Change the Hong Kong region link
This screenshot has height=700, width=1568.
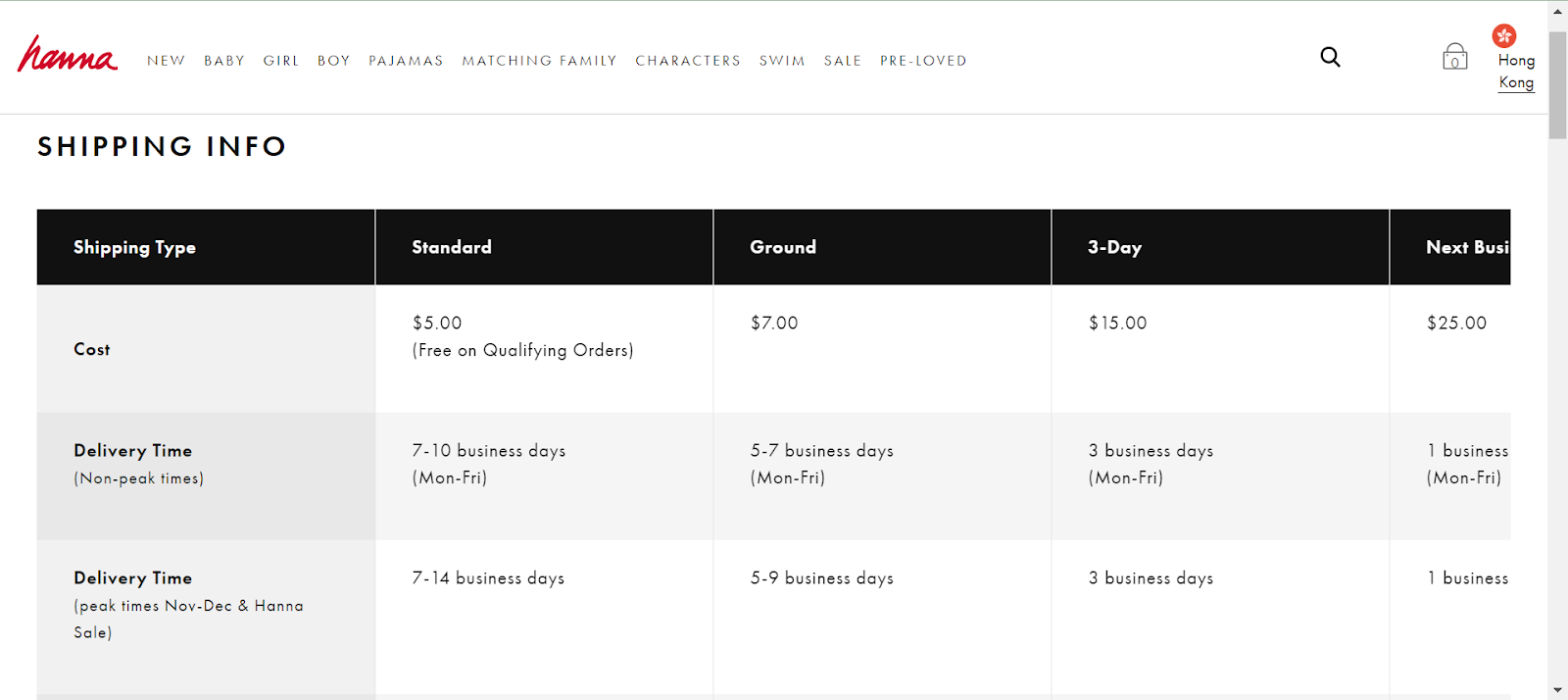pyautogui.click(x=1516, y=72)
